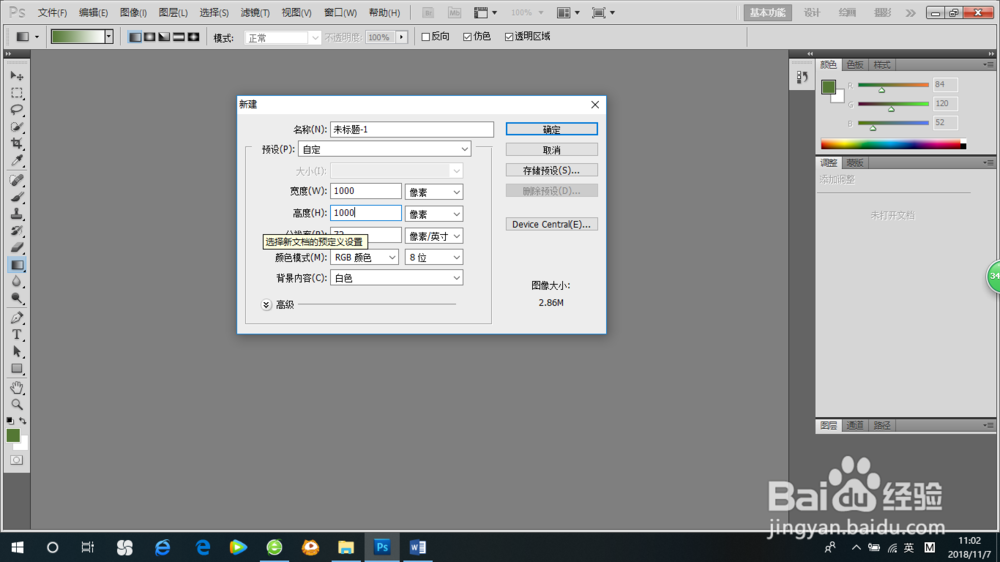Viewport: 1000px width, 562px height.
Task: Click the 高度 height input field
Action: 365,213
